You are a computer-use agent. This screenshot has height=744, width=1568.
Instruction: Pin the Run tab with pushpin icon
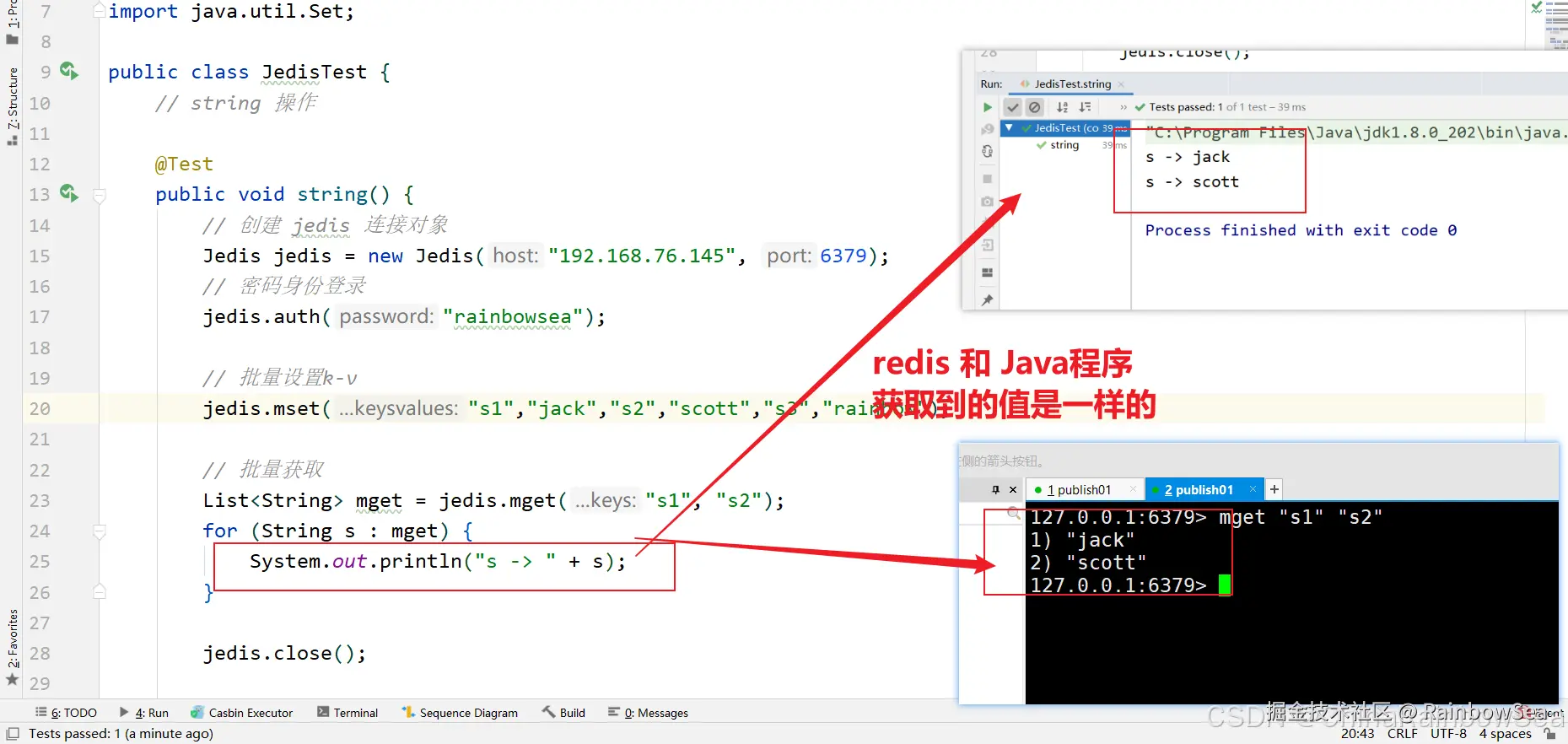(988, 300)
